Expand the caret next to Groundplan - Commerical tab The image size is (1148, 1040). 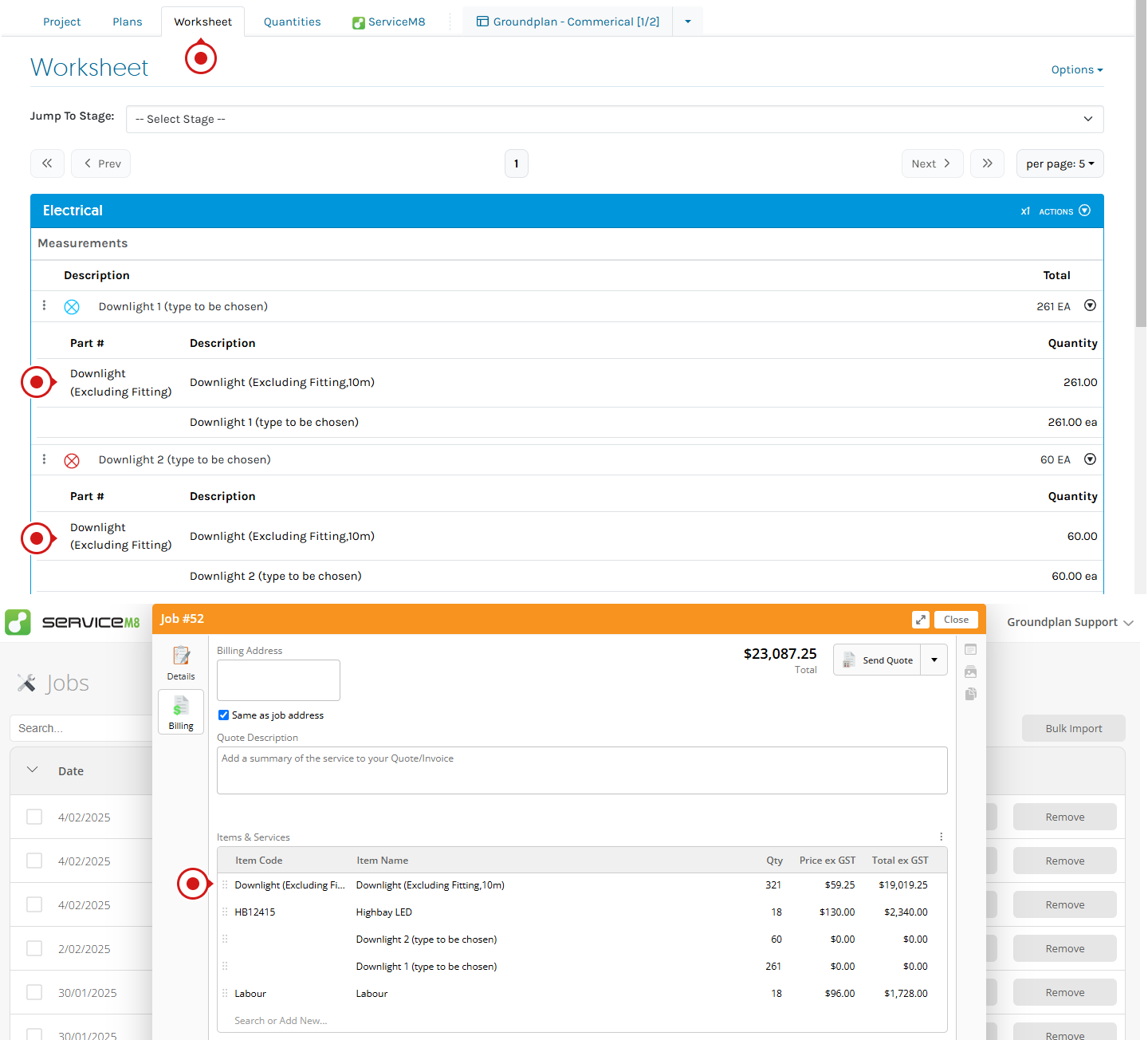688,22
